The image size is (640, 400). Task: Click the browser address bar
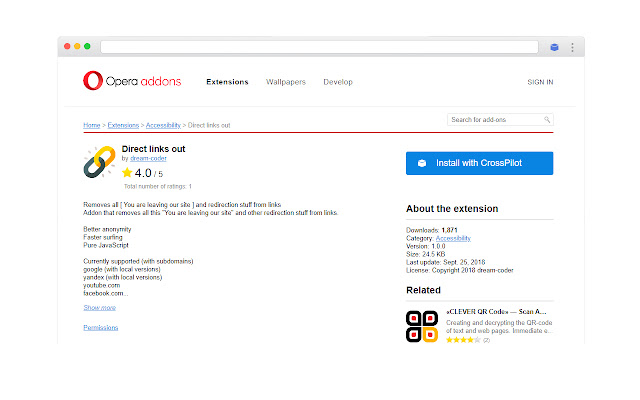(320, 47)
